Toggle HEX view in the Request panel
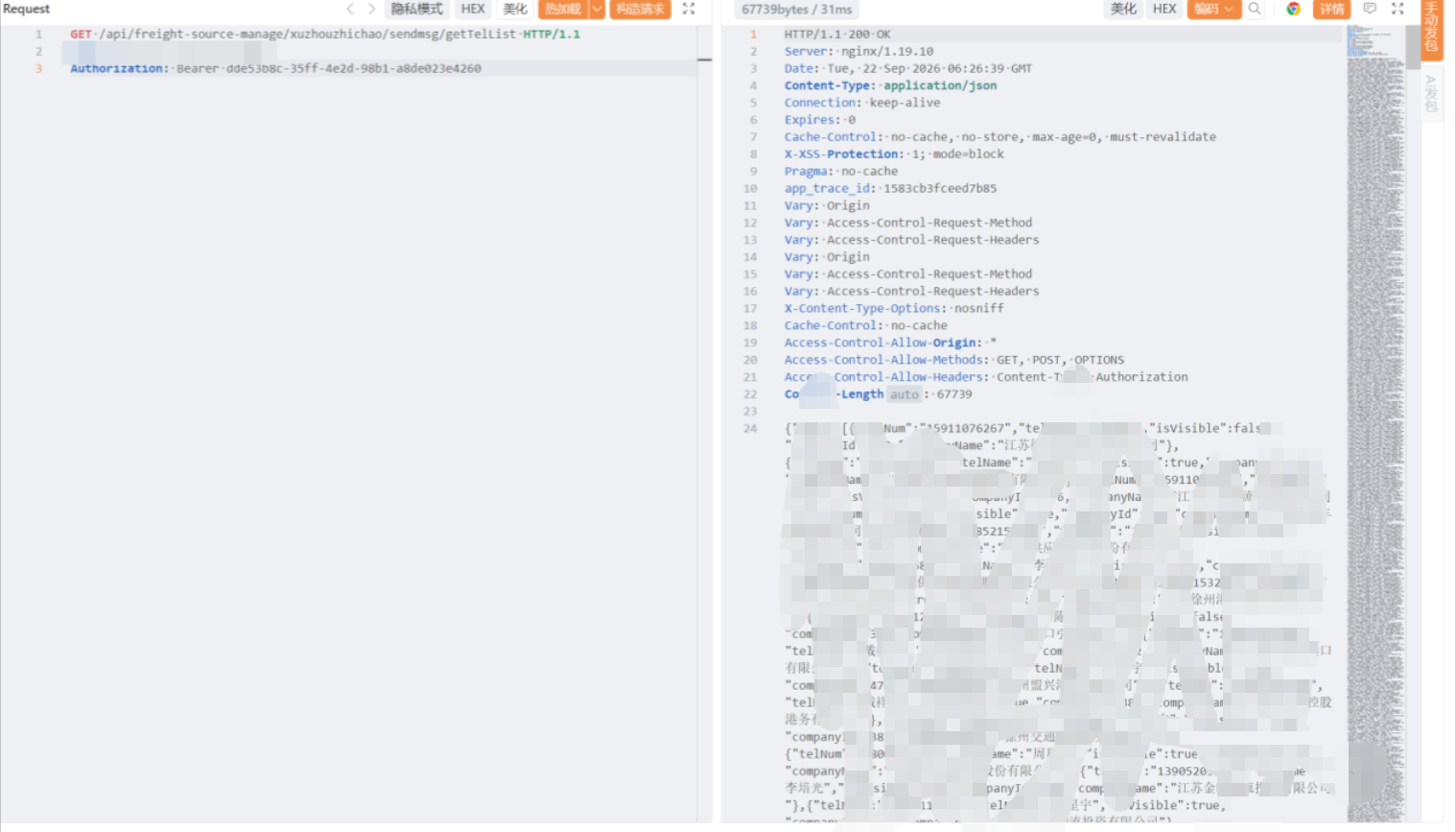 pos(473,9)
